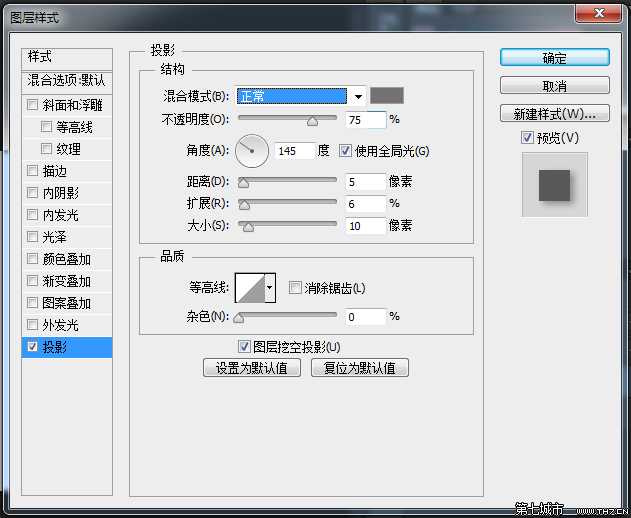Image resolution: width=631 pixels, height=518 pixels.
Task: Uncheck the 投影 style checkbox
Action: click(x=32, y=347)
